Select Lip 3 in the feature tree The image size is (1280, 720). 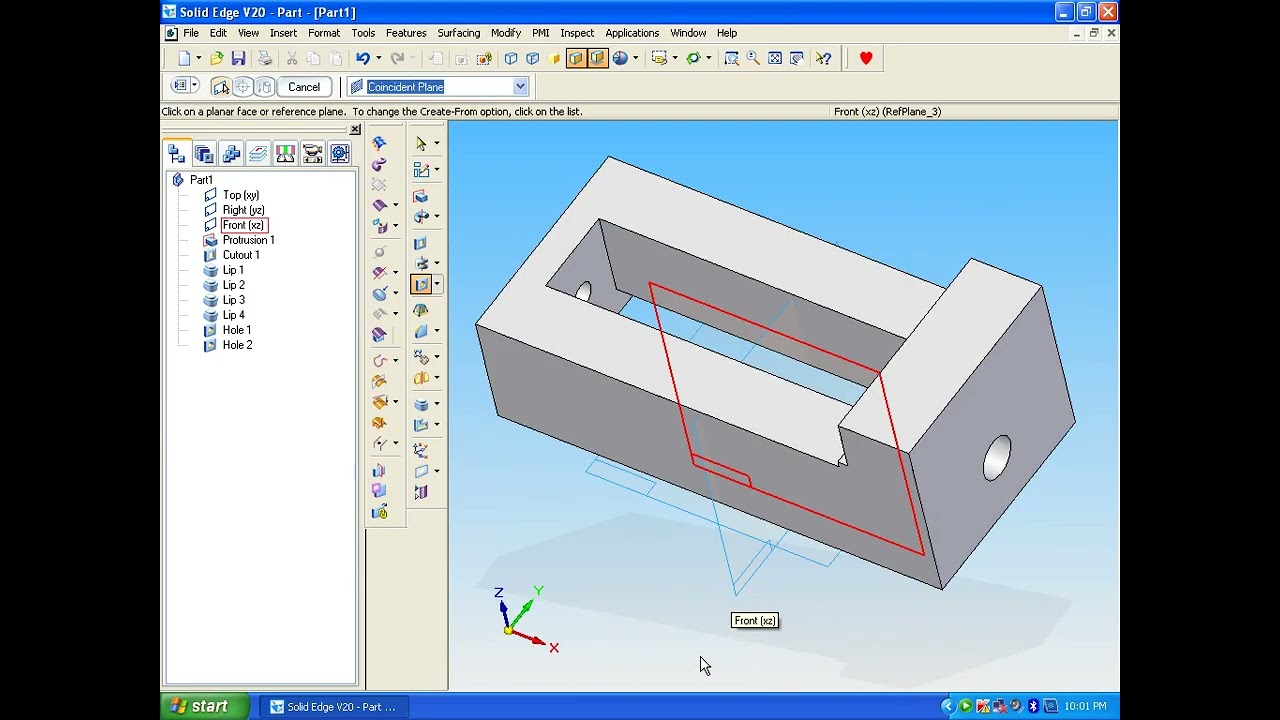233,300
